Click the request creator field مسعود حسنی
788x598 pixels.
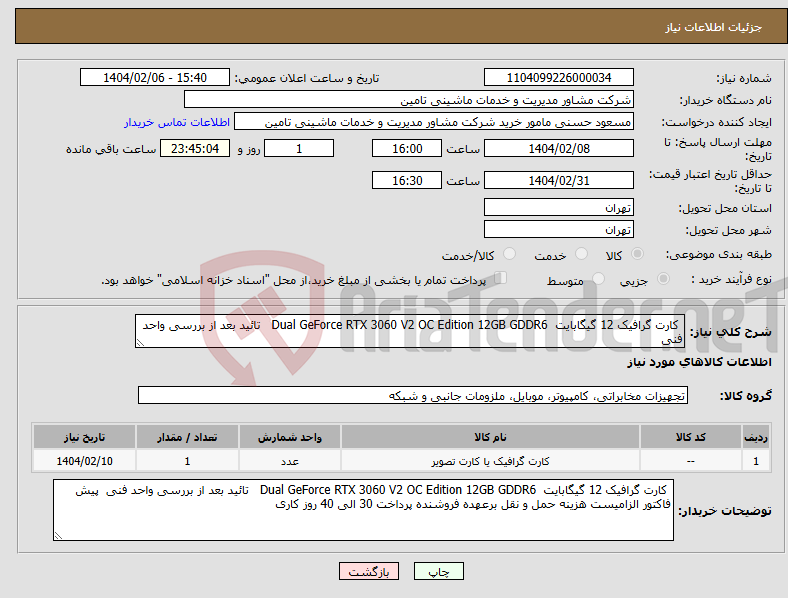click(x=434, y=122)
